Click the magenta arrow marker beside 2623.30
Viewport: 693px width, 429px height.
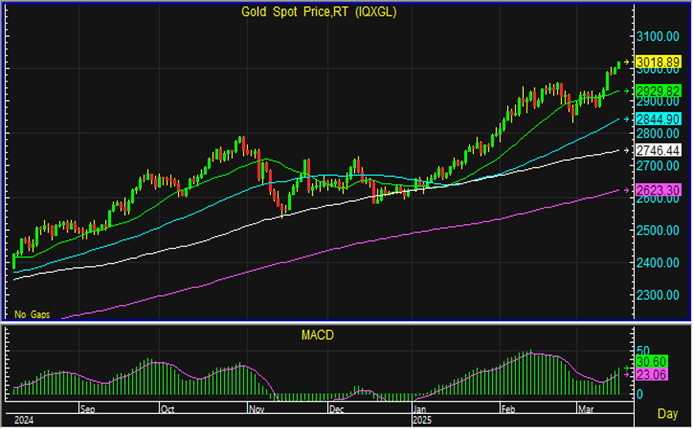(627, 190)
